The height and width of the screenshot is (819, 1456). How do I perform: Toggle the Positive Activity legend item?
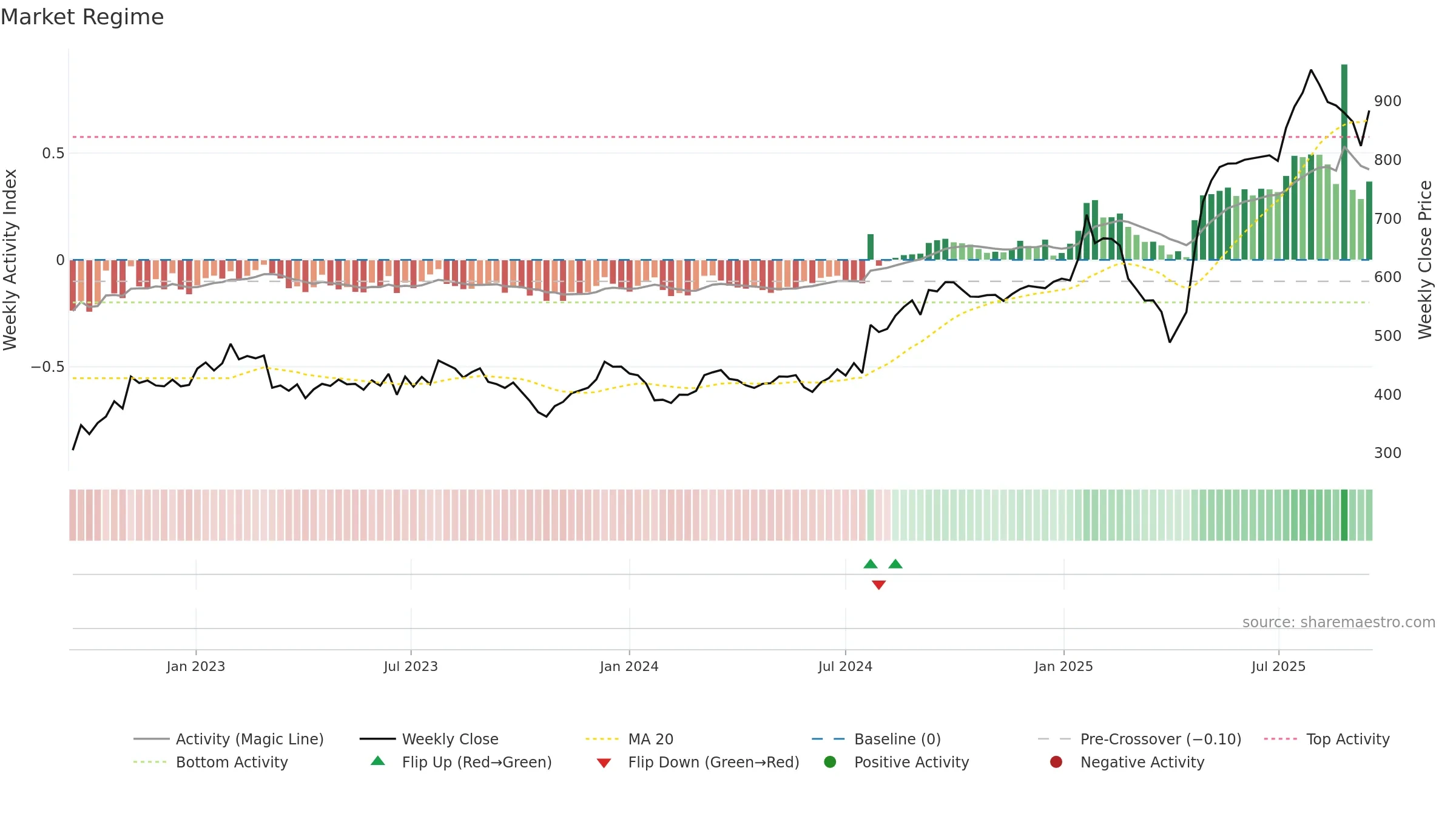click(x=897, y=762)
